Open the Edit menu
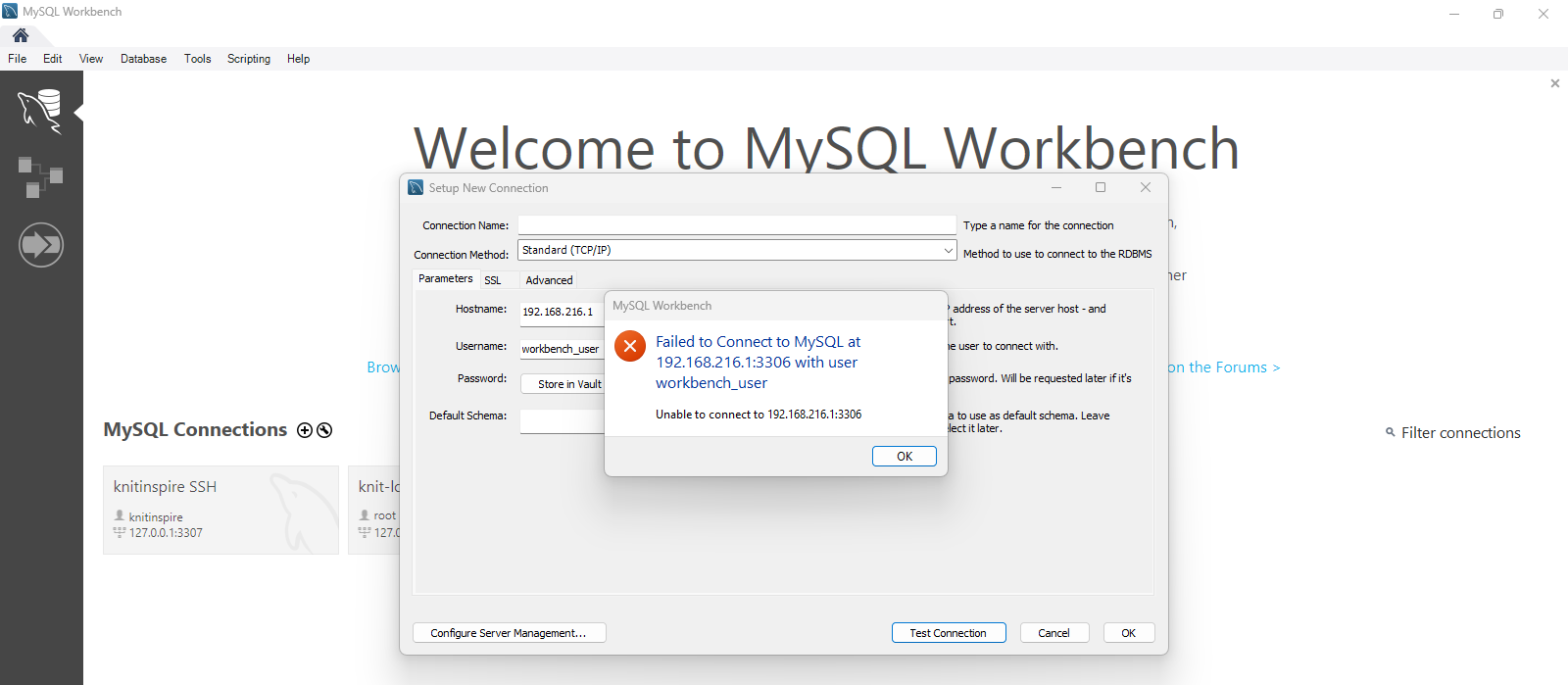Screen dimensions: 1568x685 tap(53, 59)
